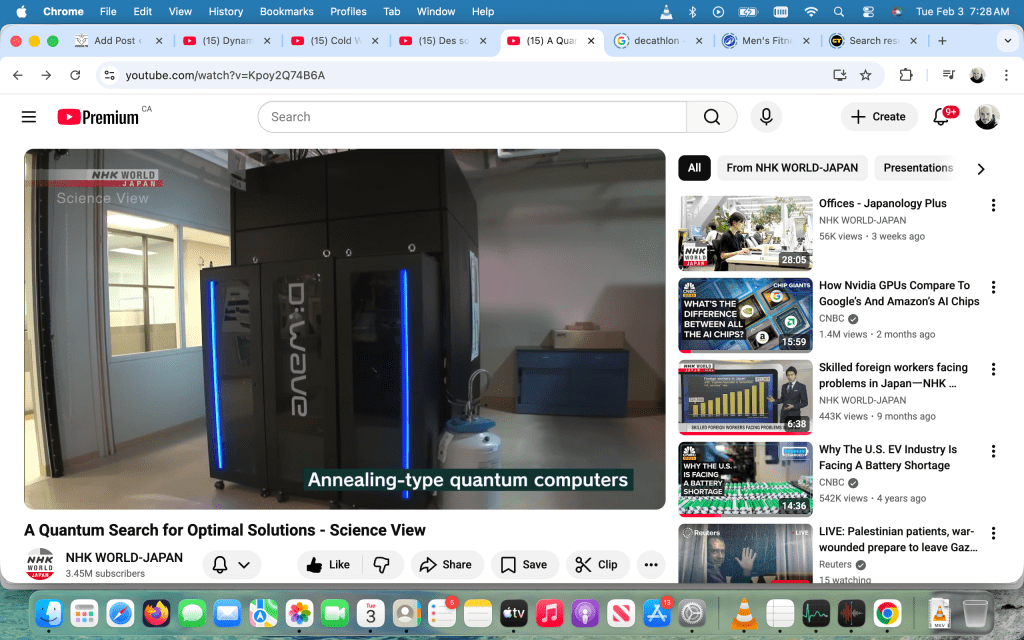Open YouTube notifications bell
Image resolution: width=1024 pixels, height=640 pixels.
[x=941, y=117]
